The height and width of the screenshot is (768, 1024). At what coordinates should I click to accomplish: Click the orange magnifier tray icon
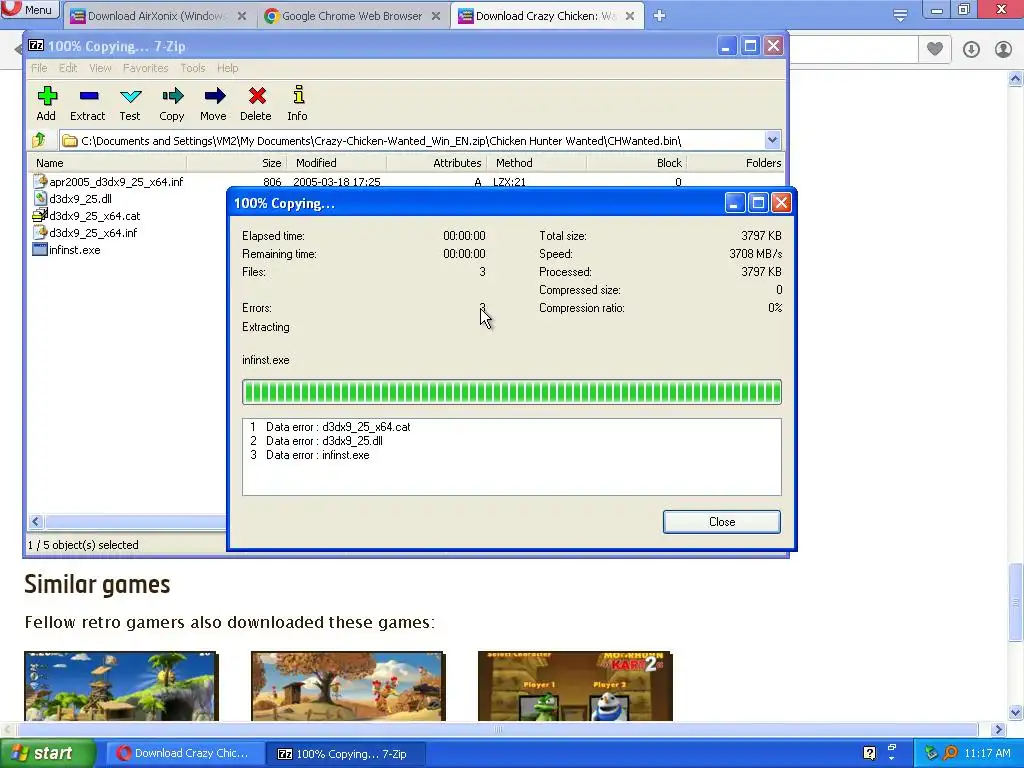click(x=950, y=753)
